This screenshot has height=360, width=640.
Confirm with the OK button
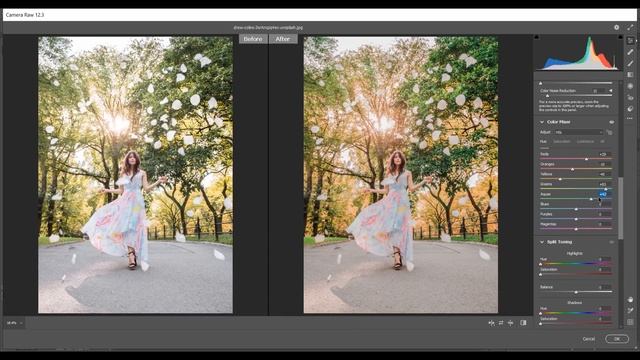coord(617,339)
